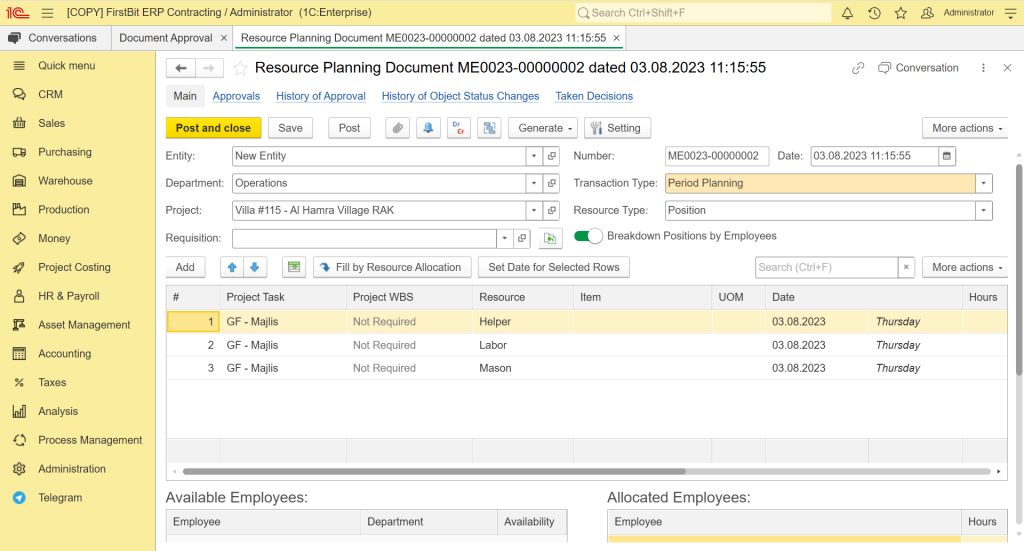
Task: Switch to the Approvals tab
Action: [x=236, y=96]
